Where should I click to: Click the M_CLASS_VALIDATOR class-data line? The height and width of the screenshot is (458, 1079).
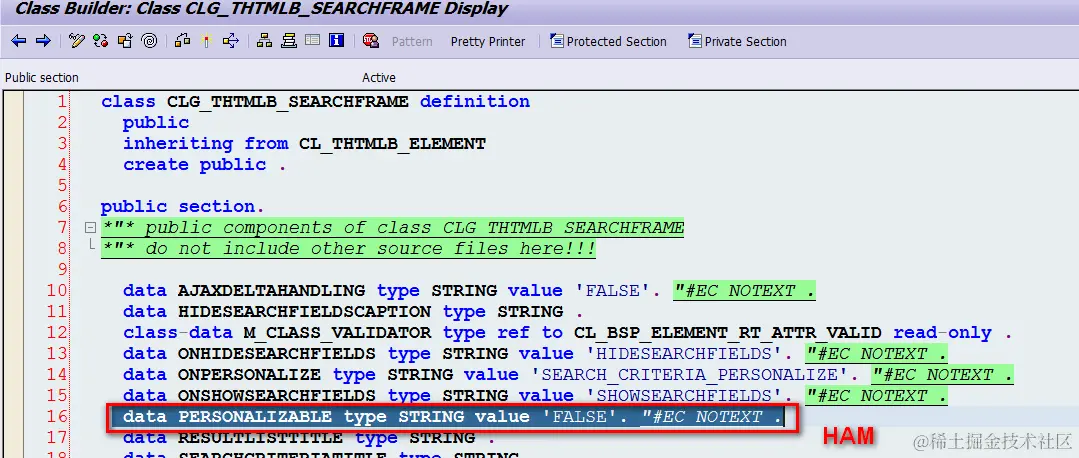point(568,333)
